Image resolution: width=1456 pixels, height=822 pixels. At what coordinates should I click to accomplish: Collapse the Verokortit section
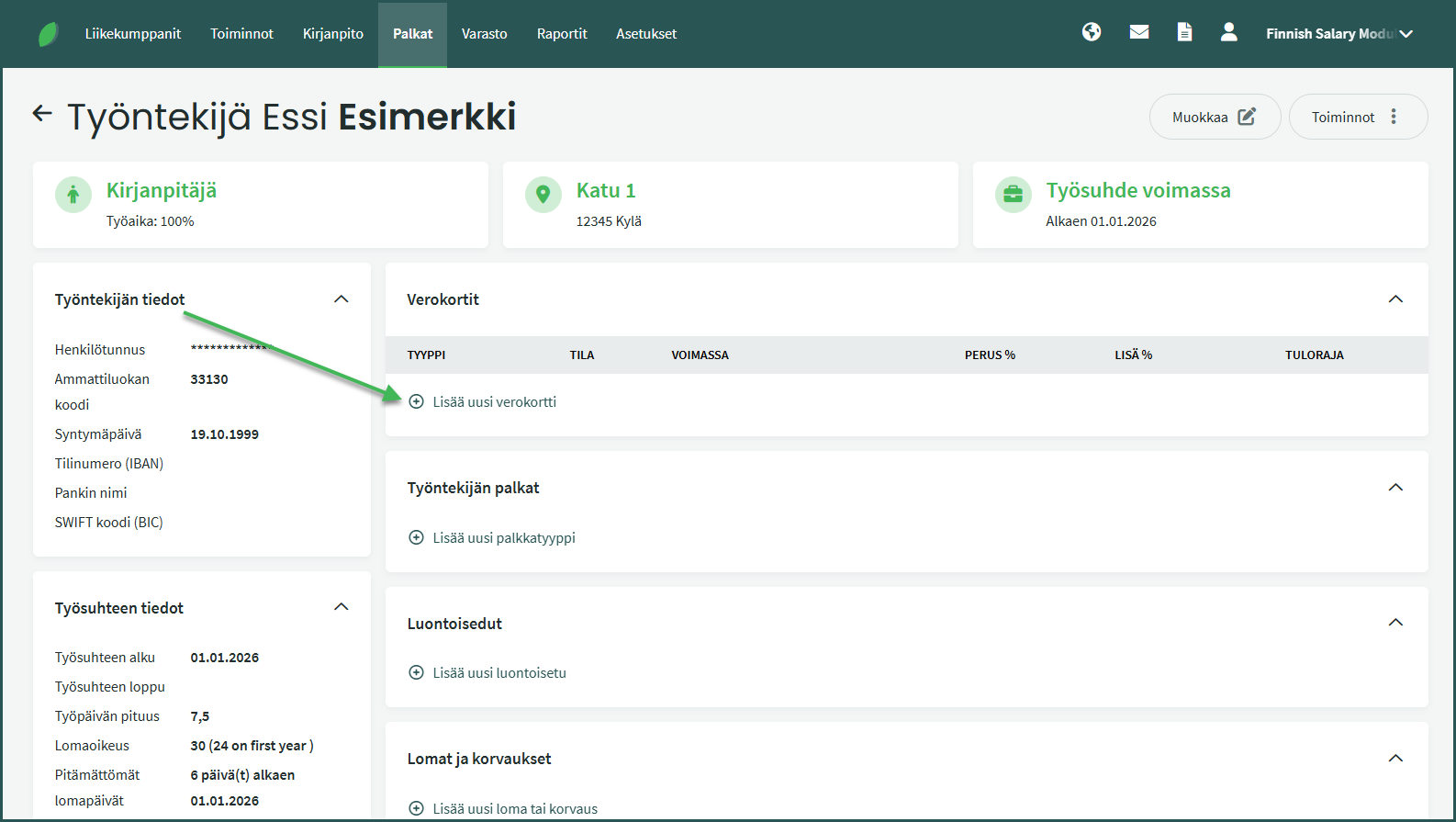pyautogui.click(x=1395, y=299)
